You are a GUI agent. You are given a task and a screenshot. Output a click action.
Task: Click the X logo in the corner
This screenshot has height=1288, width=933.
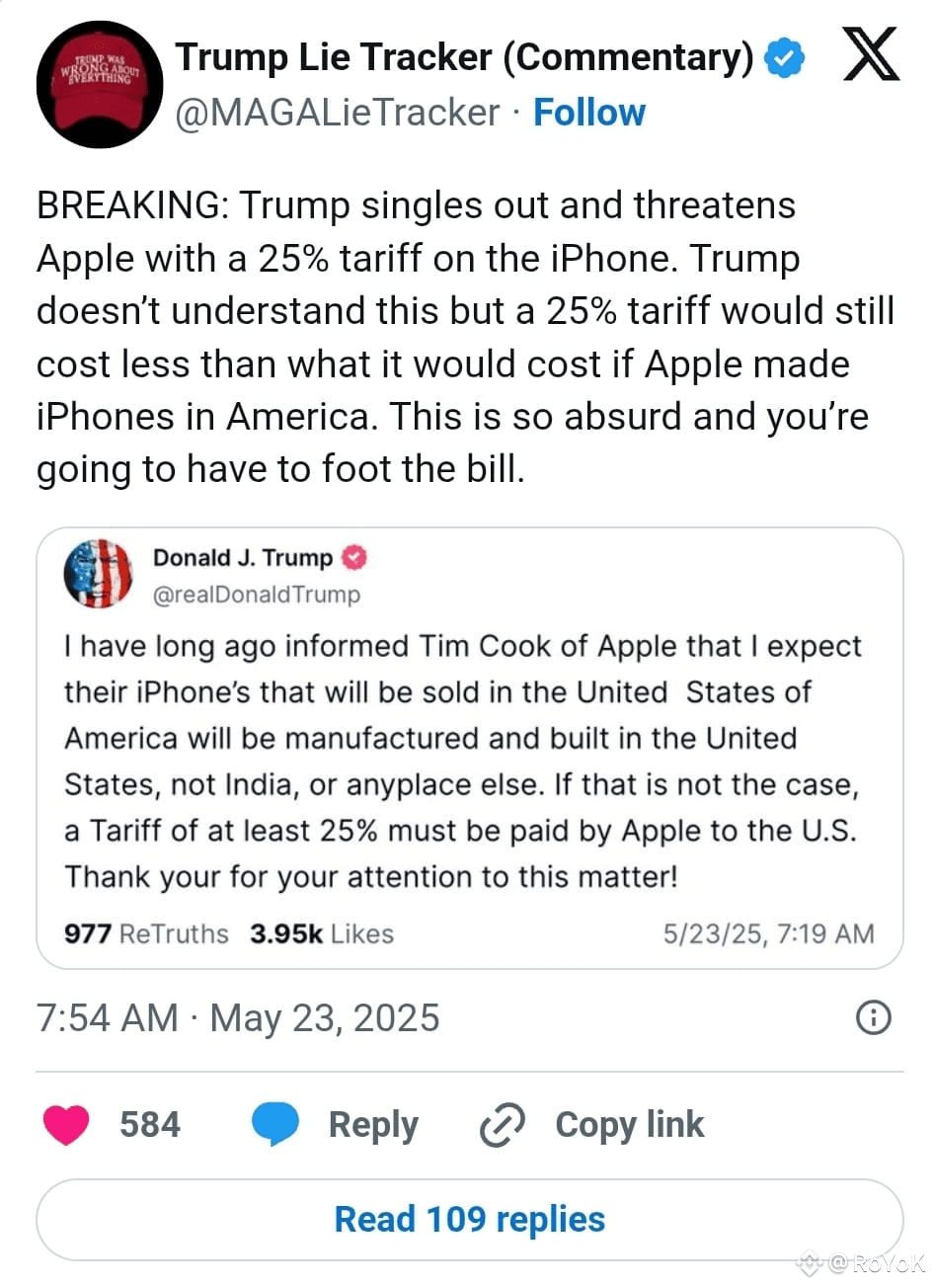click(871, 56)
